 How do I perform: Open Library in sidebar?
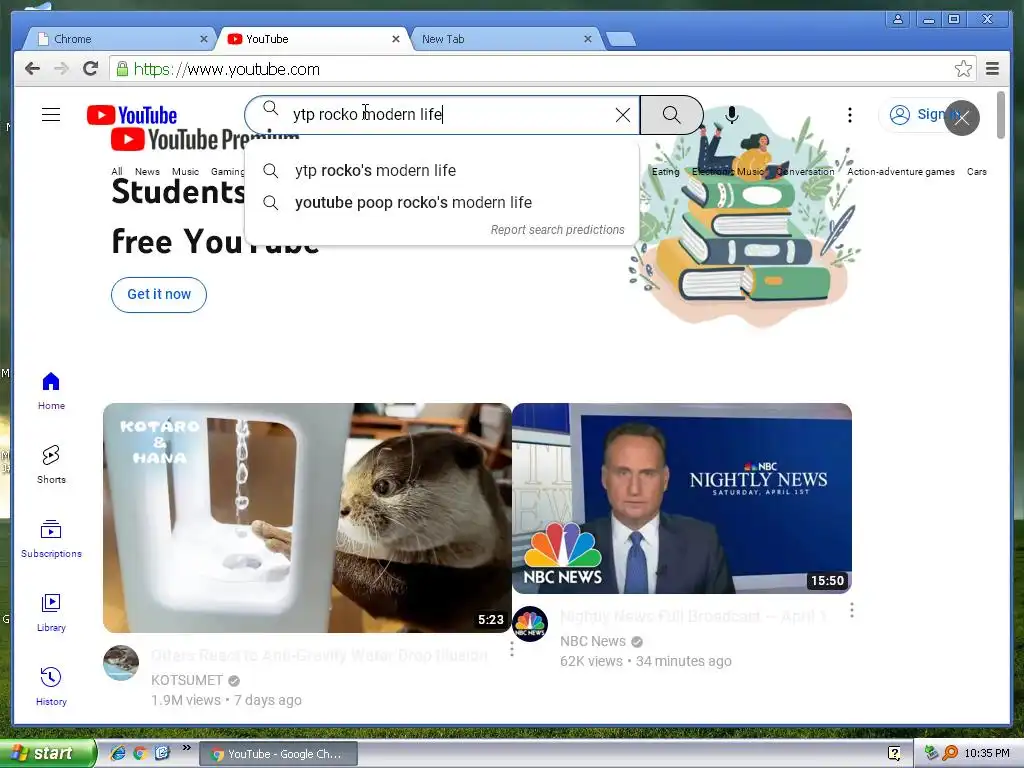[51, 613]
